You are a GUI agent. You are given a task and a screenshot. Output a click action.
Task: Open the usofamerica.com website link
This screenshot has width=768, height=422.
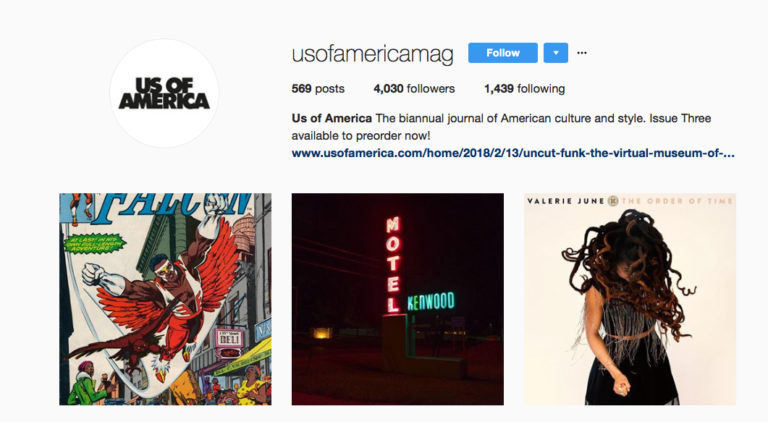click(513, 153)
